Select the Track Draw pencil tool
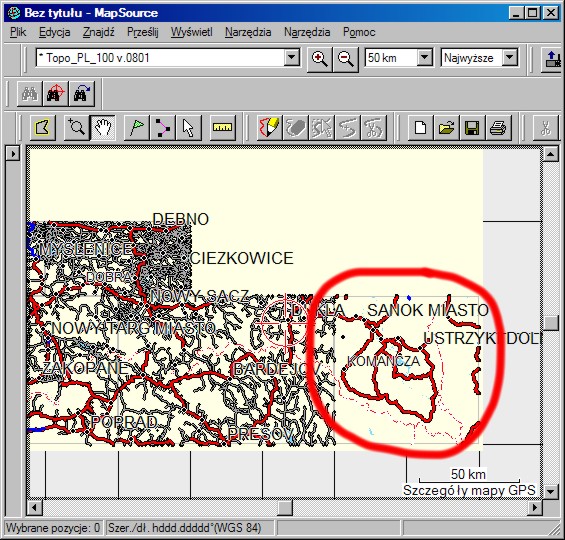565x540 pixels. pos(270,127)
